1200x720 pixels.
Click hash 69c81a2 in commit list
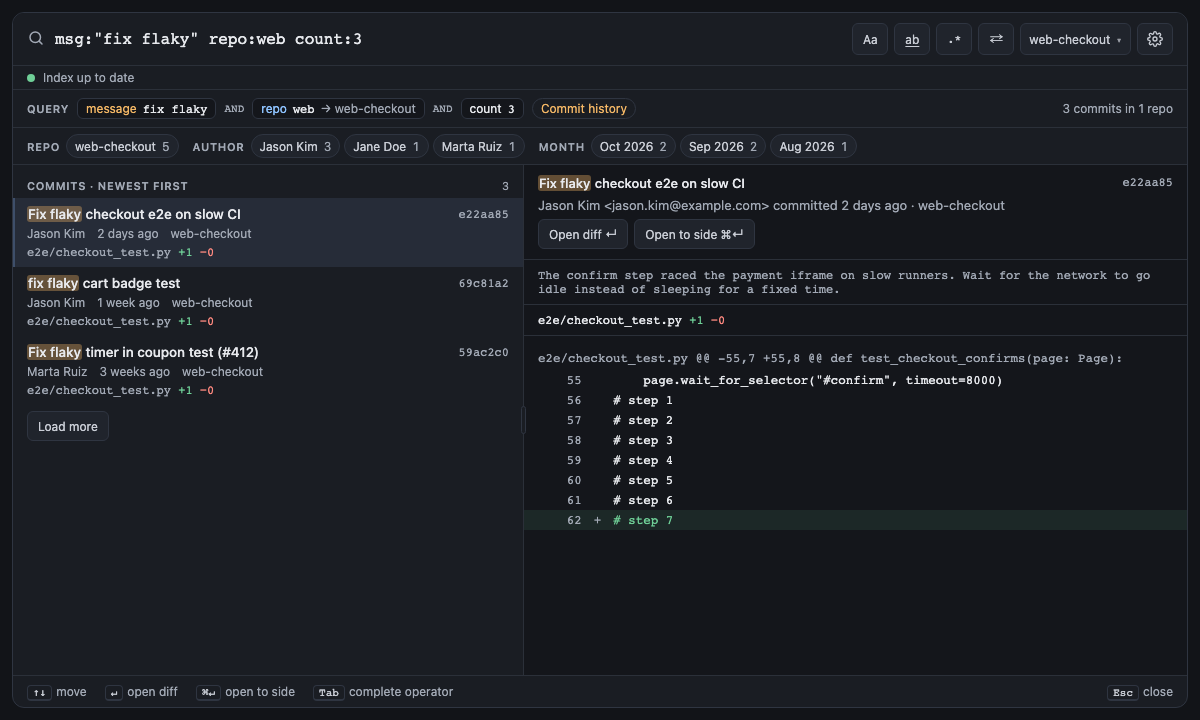[x=483, y=283]
